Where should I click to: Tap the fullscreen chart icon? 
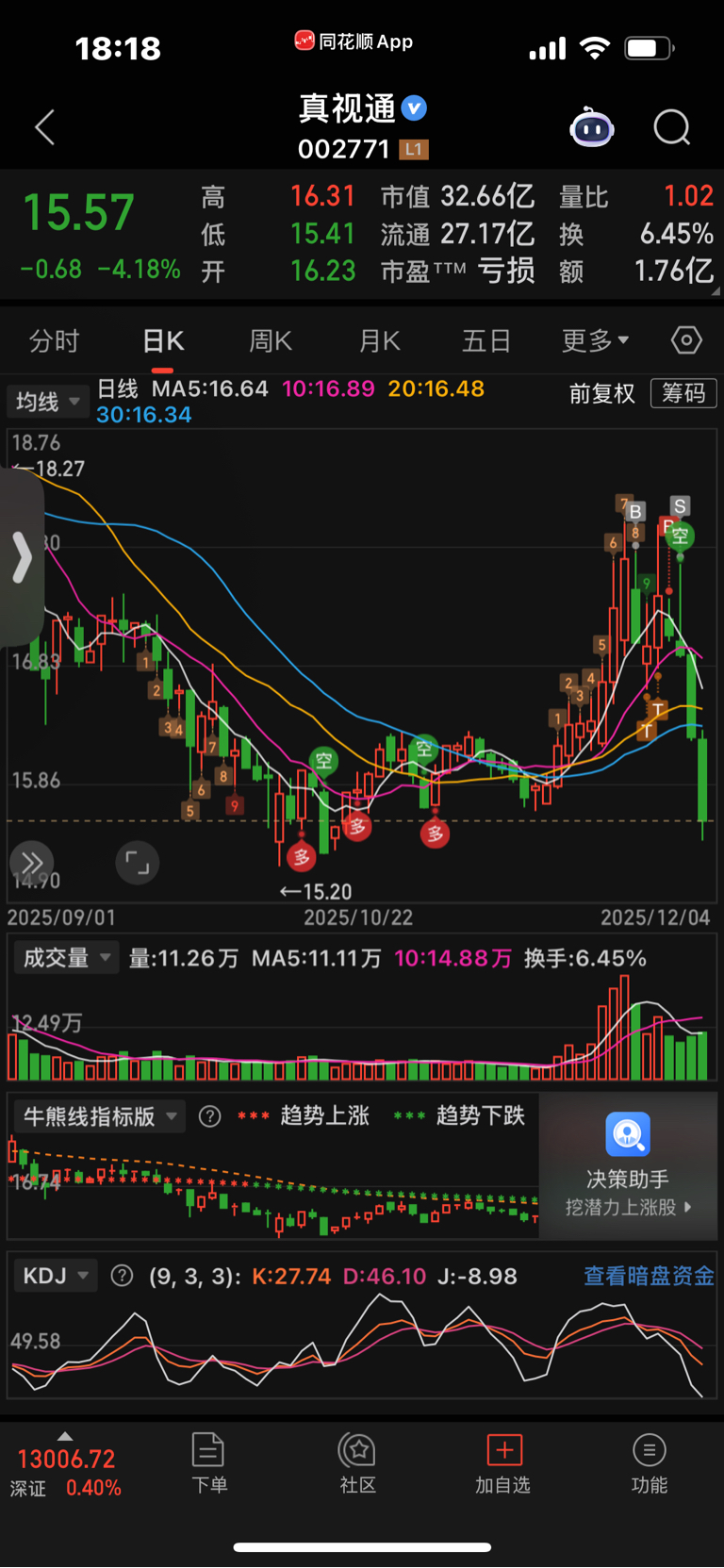pyautogui.click(x=138, y=862)
